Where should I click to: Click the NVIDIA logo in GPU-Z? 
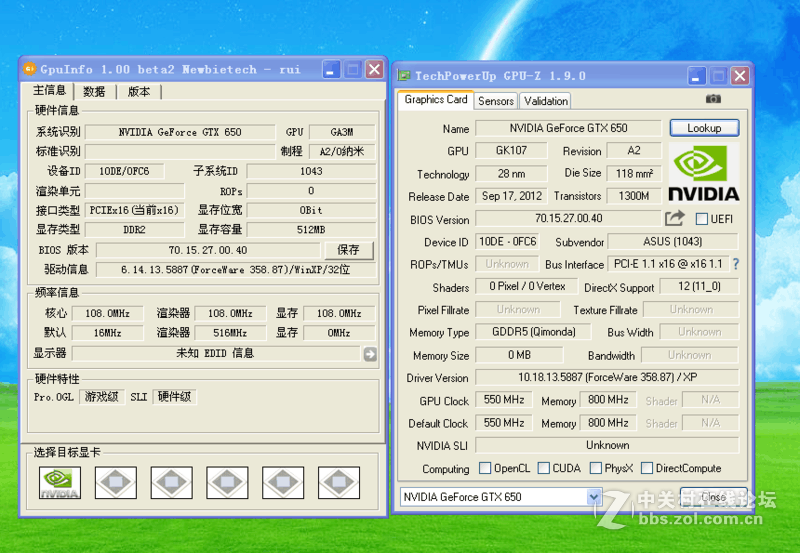pyautogui.click(x=704, y=173)
